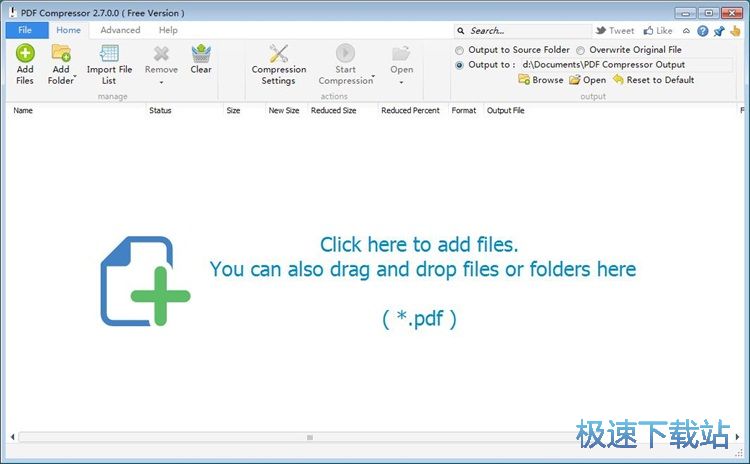Sort by the New Size column header
The image size is (750, 464).
tap(286, 110)
